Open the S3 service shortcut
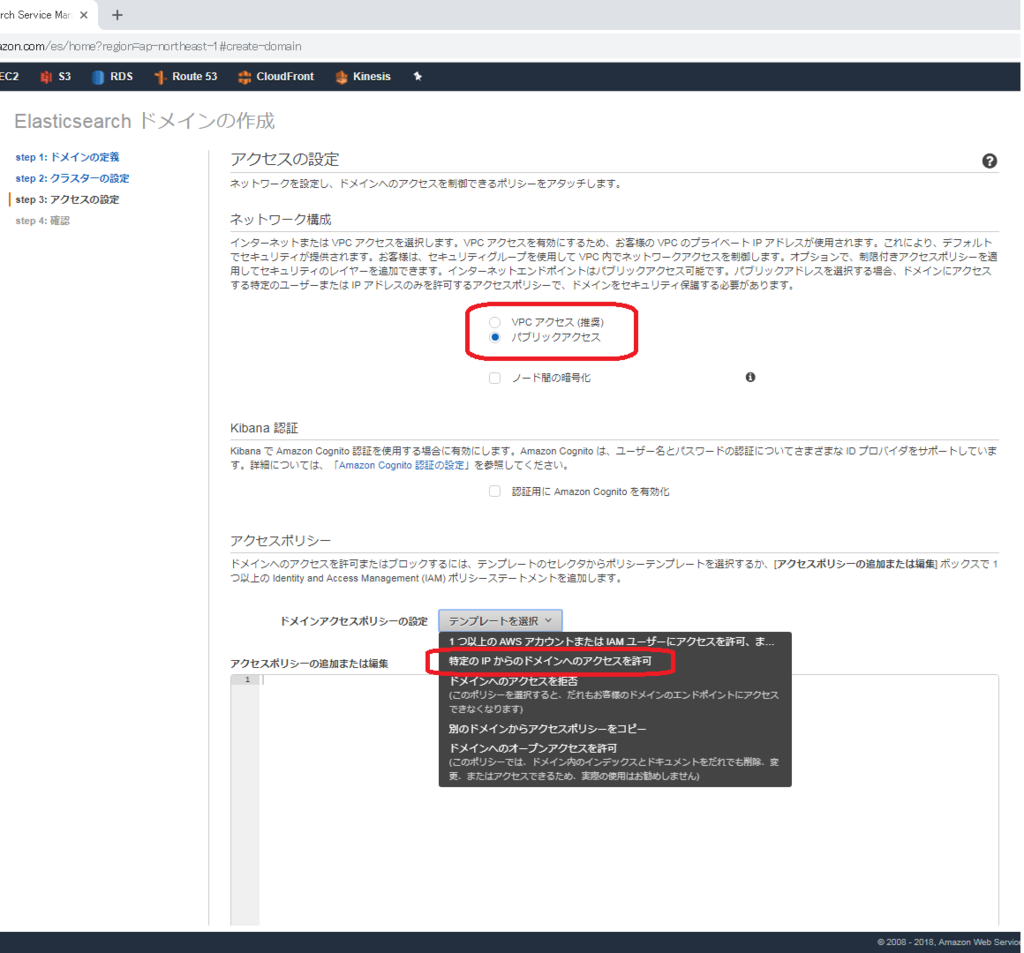The height and width of the screenshot is (953, 1024). 56,76
